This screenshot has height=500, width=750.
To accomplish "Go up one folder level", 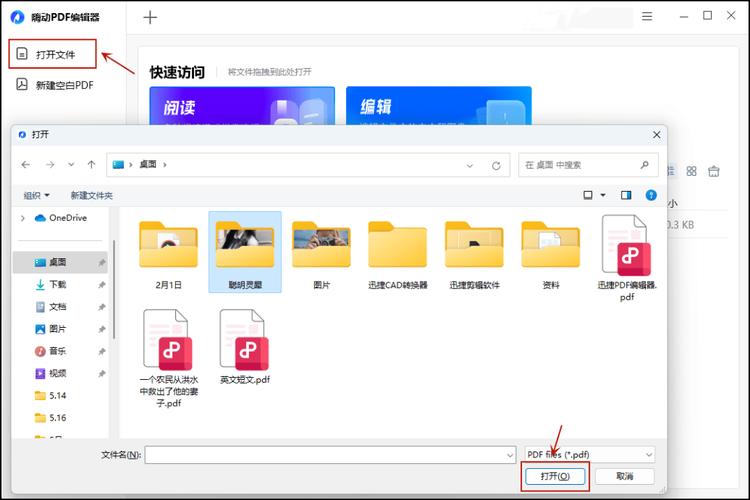I will (91, 165).
